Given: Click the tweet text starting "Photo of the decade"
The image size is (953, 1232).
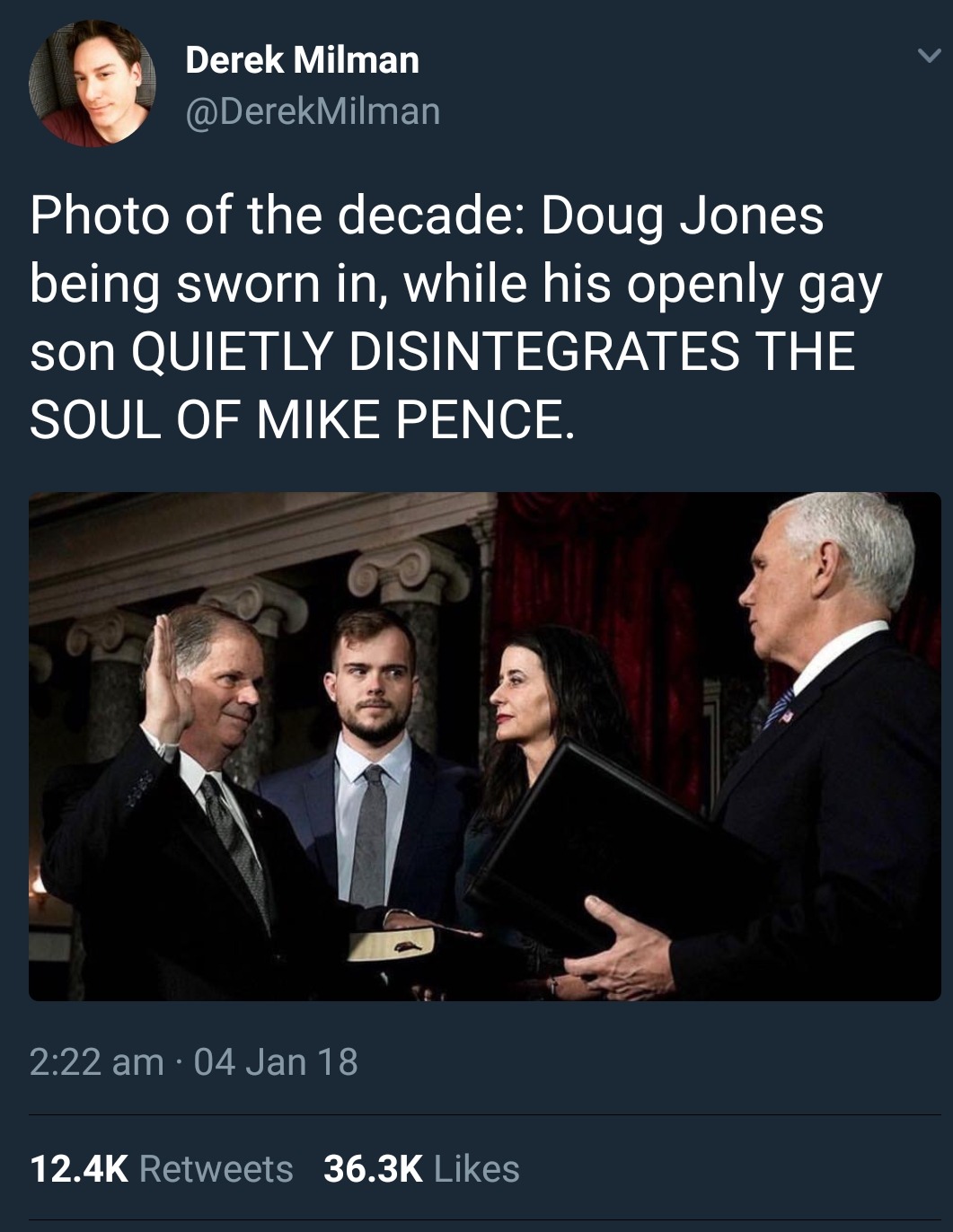Looking at the screenshot, I should click(427, 216).
